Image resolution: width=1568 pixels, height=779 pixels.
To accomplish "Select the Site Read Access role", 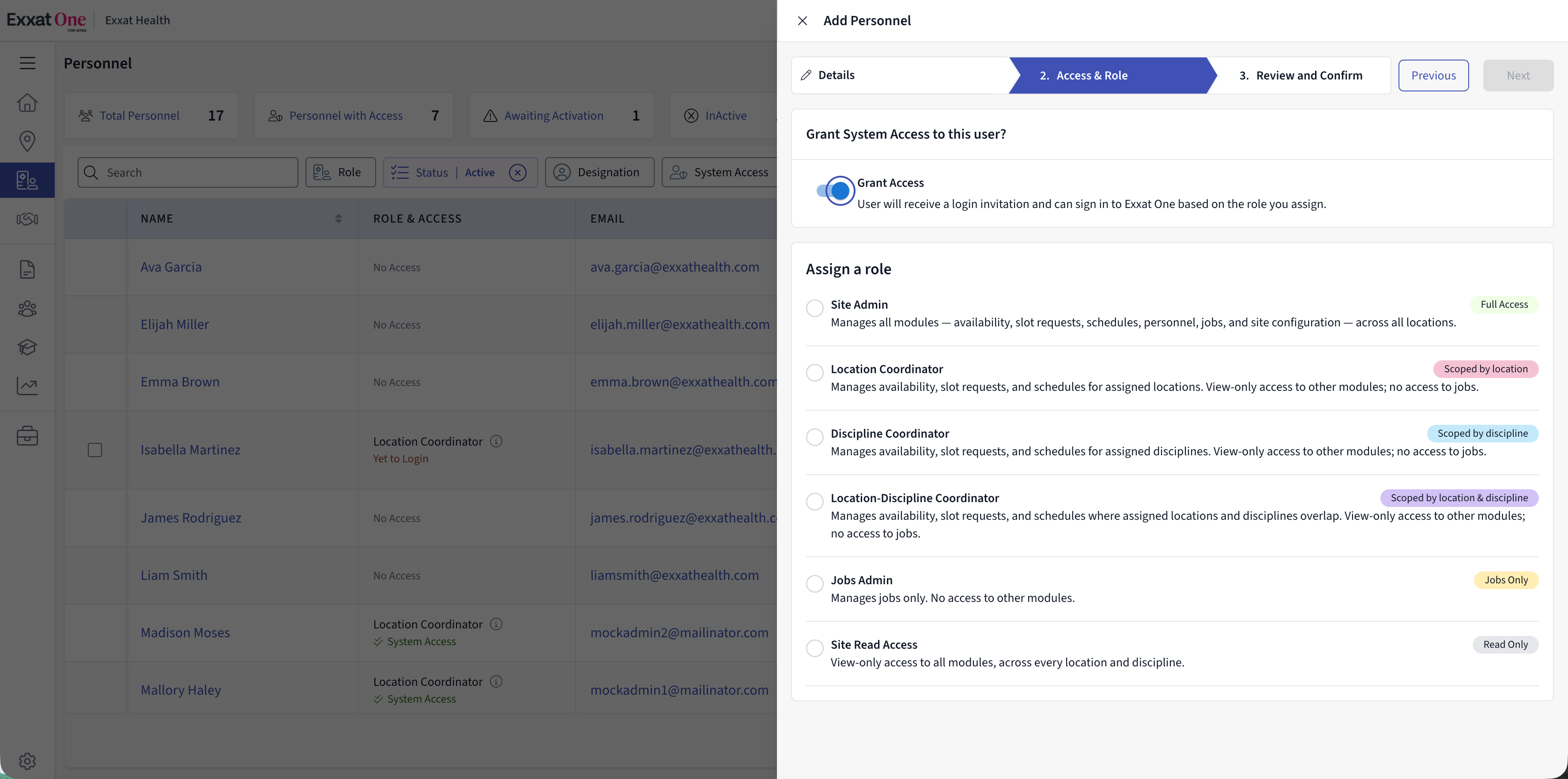I will [x=814, y=648].
